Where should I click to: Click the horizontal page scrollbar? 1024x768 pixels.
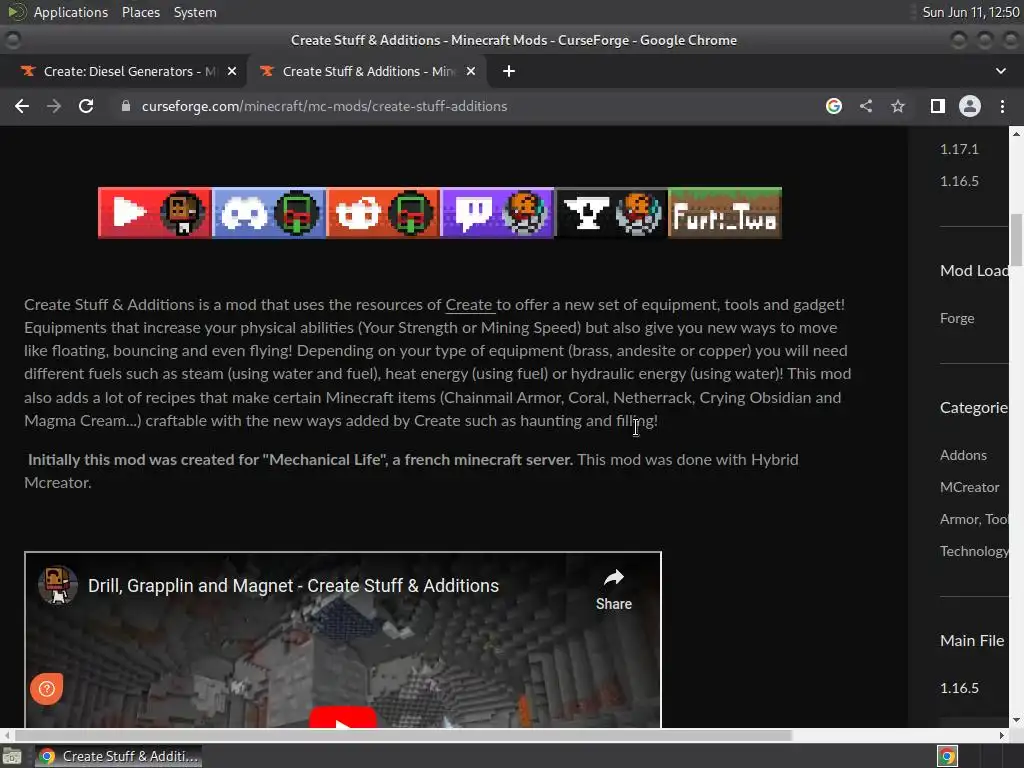[404, 735]
